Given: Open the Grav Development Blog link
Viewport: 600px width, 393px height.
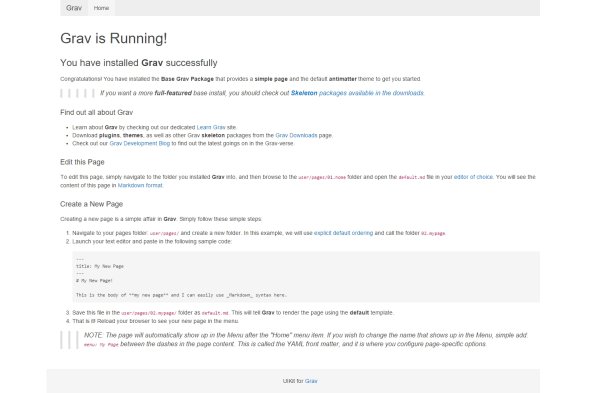Looking at the screenshot, I should point(140,144).
